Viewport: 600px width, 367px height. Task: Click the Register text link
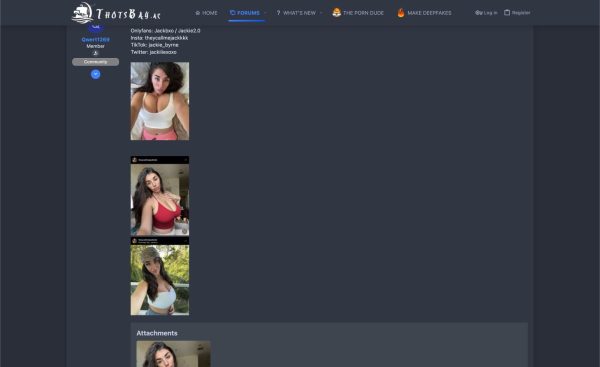pyautogui.click(x=521, y=13)
